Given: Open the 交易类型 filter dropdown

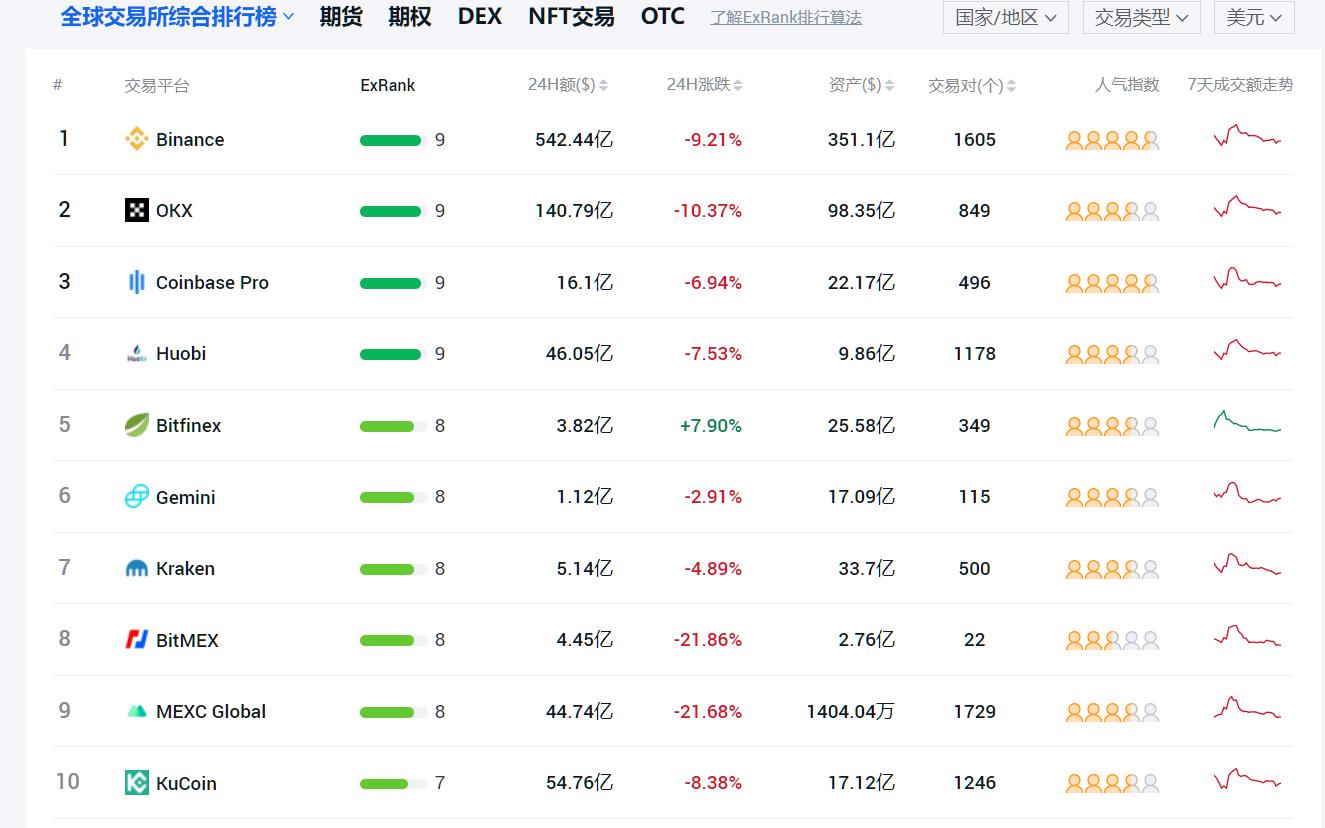Looking at the screenshot, I should [x=1142, y=18].
